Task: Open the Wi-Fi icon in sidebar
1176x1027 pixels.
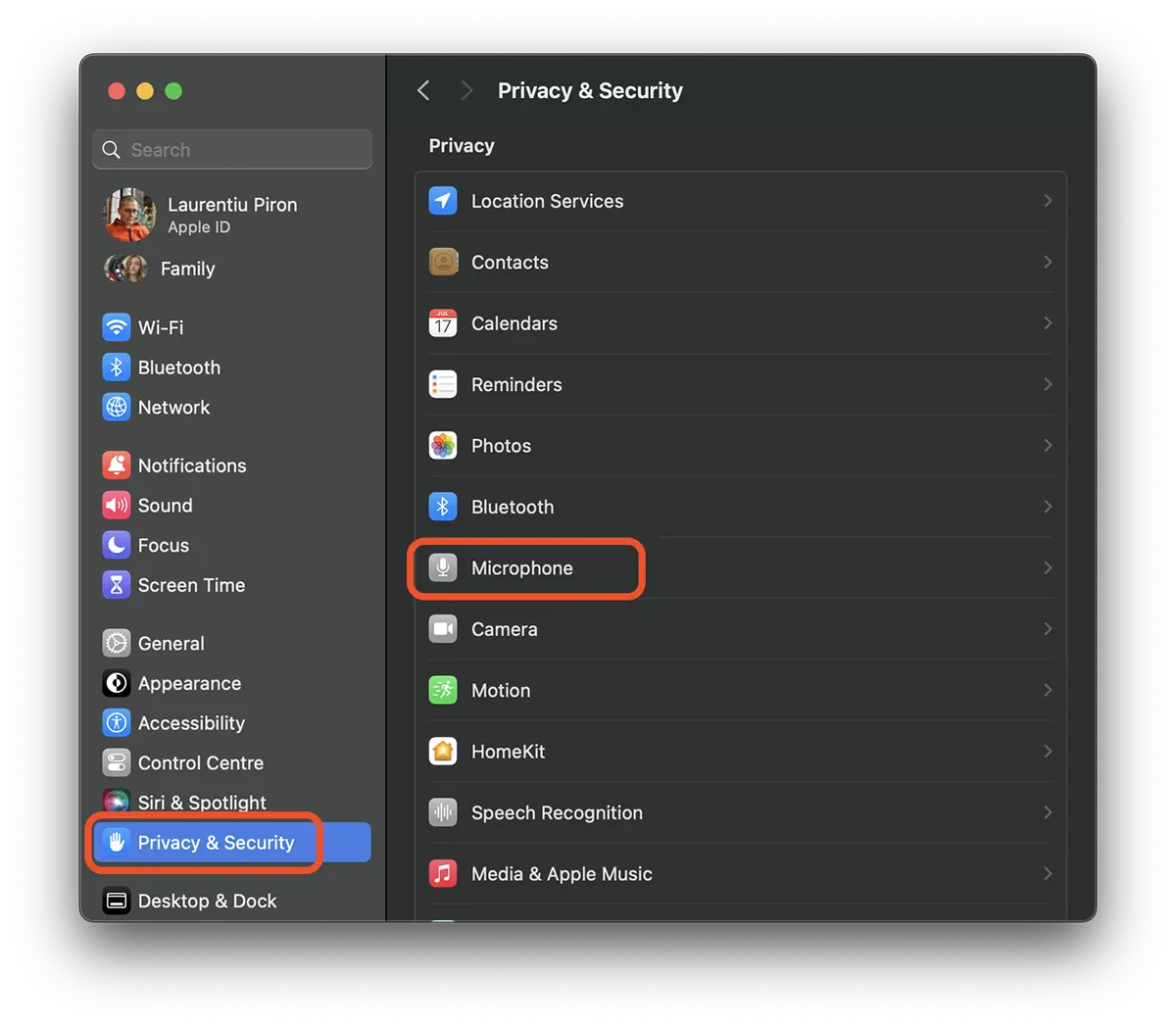Action: [117, 327]
